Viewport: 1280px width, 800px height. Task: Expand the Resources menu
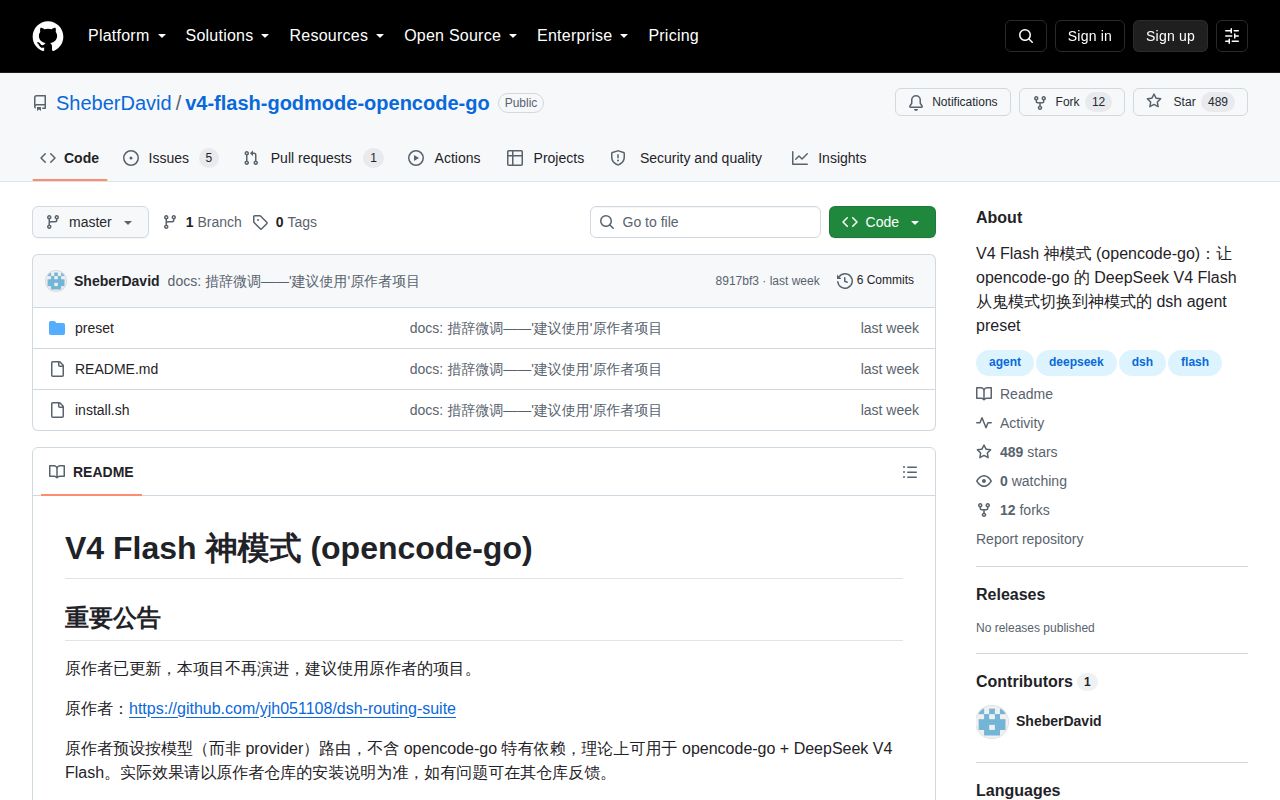pyautogui.click(x=337, y=36)
